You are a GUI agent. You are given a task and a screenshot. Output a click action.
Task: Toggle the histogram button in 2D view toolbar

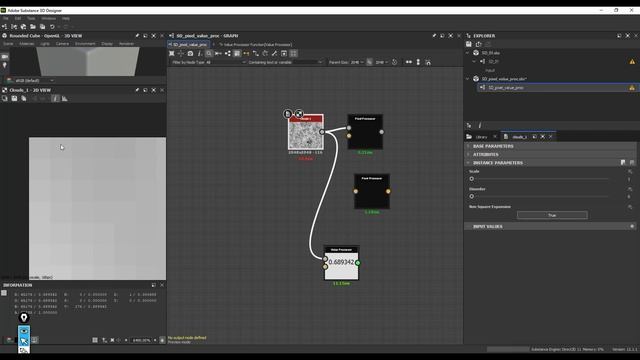coord(64,98)
